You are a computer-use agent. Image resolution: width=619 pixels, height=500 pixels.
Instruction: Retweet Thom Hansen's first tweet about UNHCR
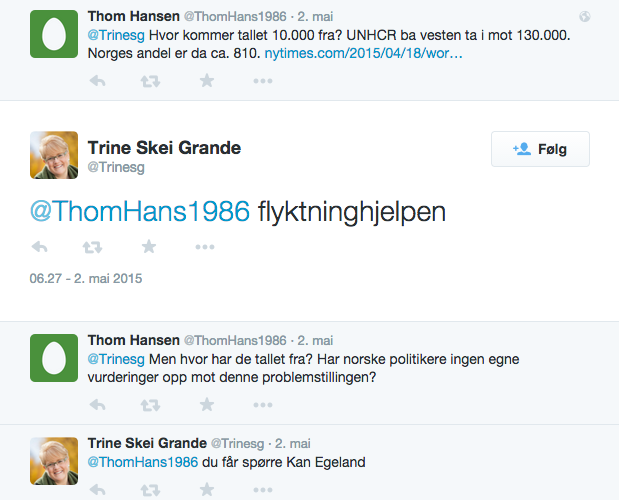click(151, 81)
